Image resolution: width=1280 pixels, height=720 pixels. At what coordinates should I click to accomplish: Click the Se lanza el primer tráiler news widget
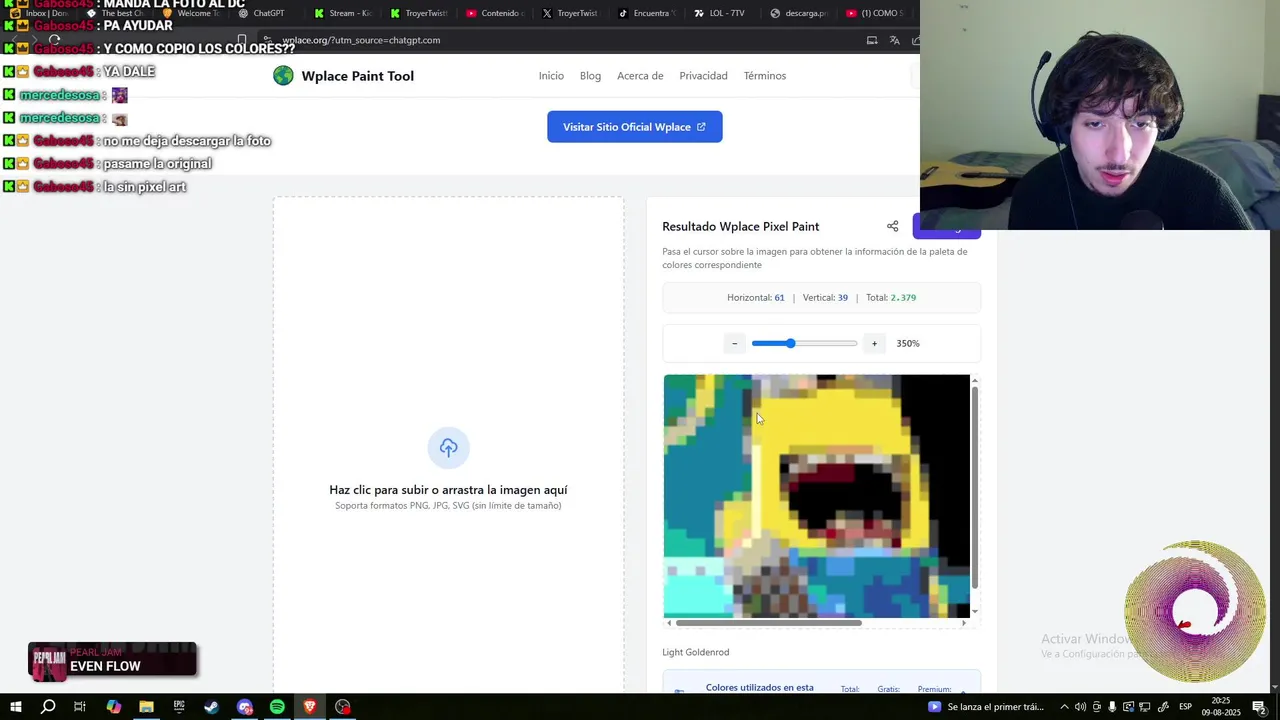986,707
